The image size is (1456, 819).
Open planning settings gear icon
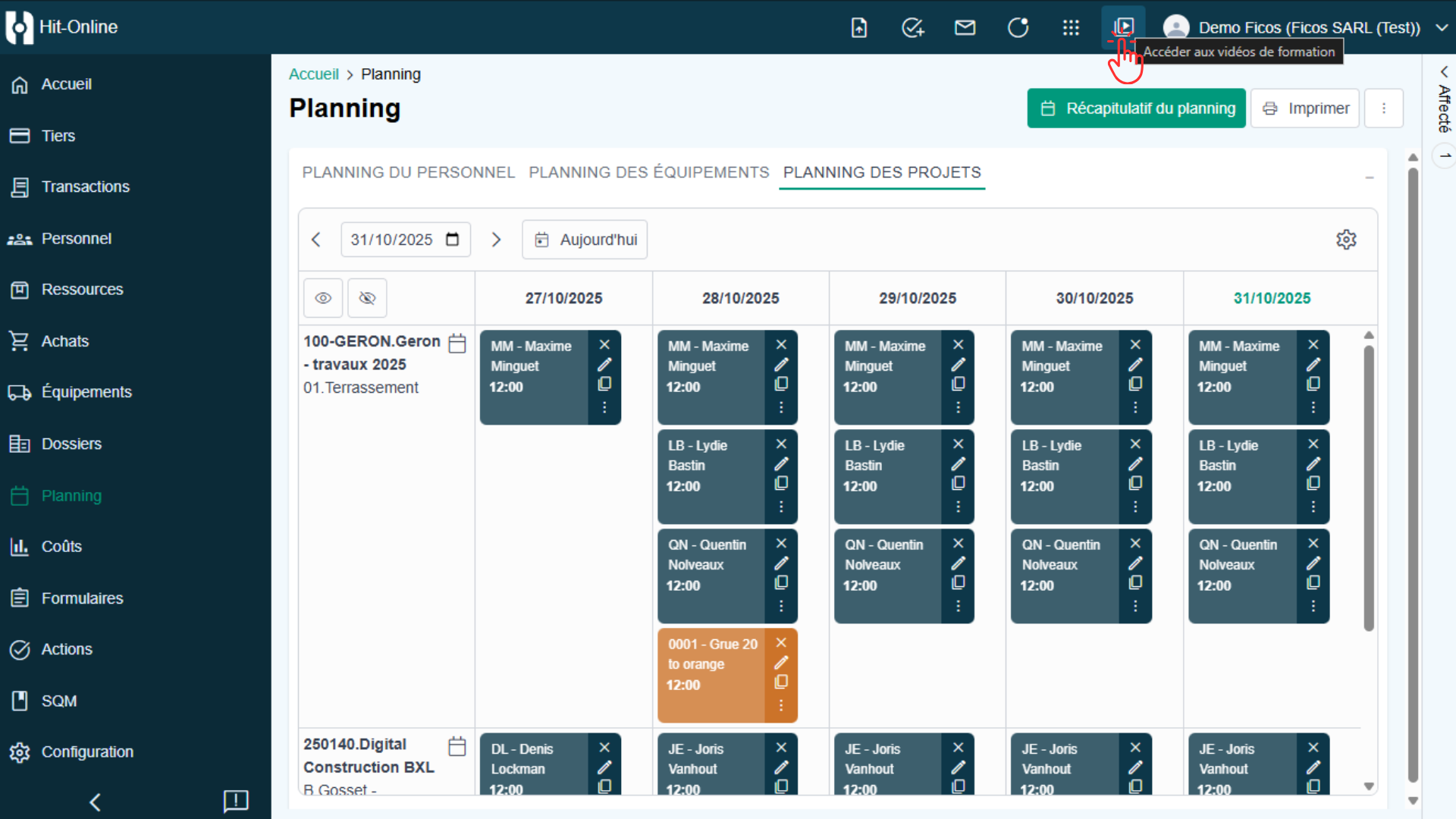(x=1346, y=240)
